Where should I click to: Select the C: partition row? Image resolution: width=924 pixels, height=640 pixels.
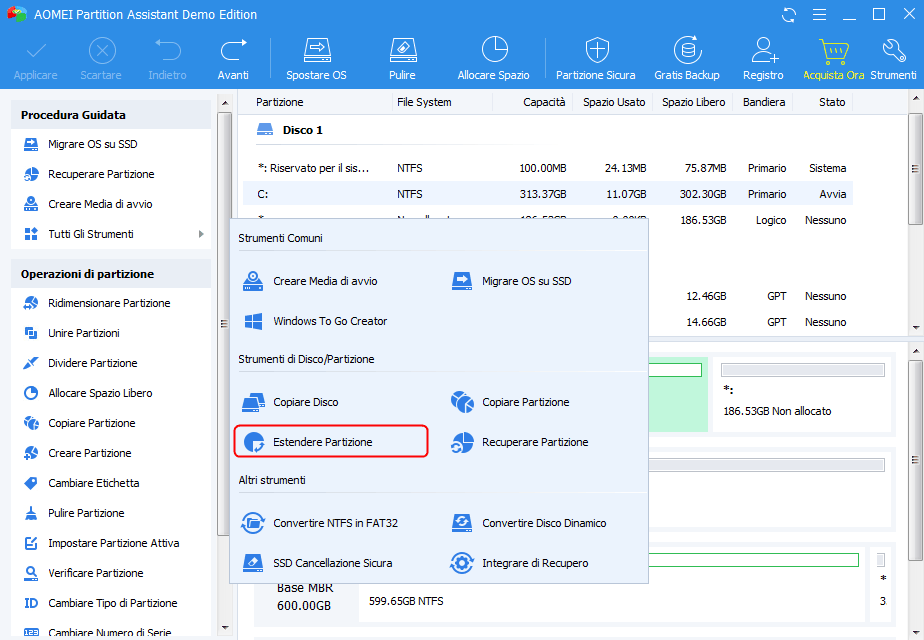[548, 194]
